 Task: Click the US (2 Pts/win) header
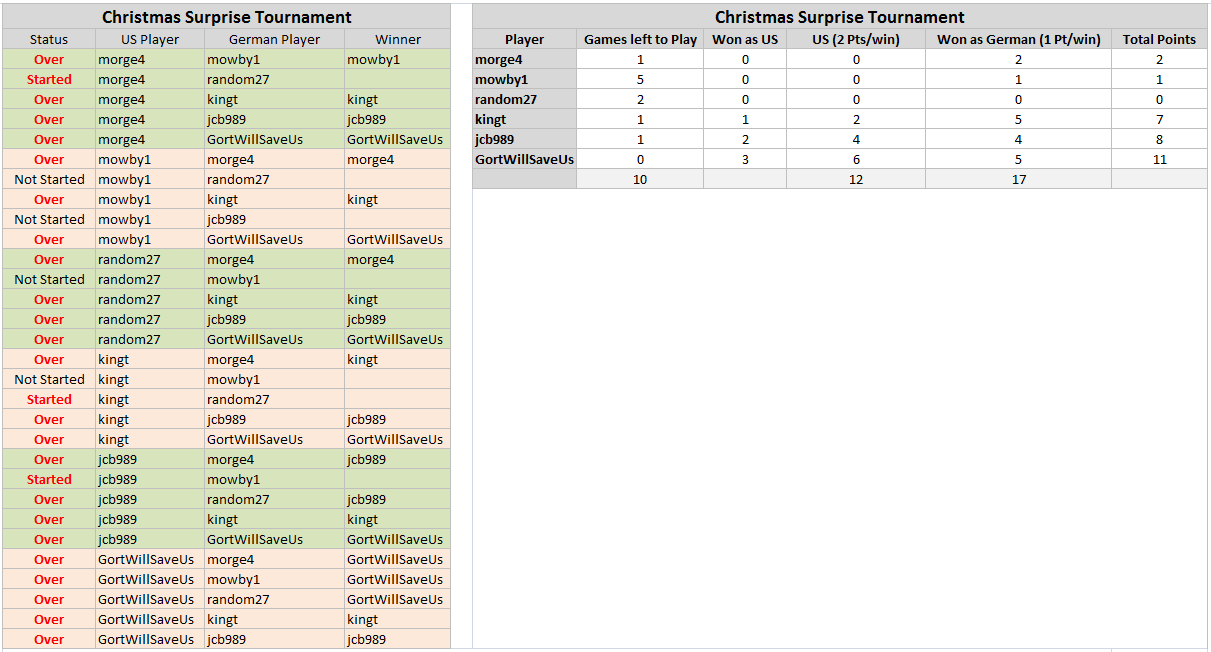856,39
